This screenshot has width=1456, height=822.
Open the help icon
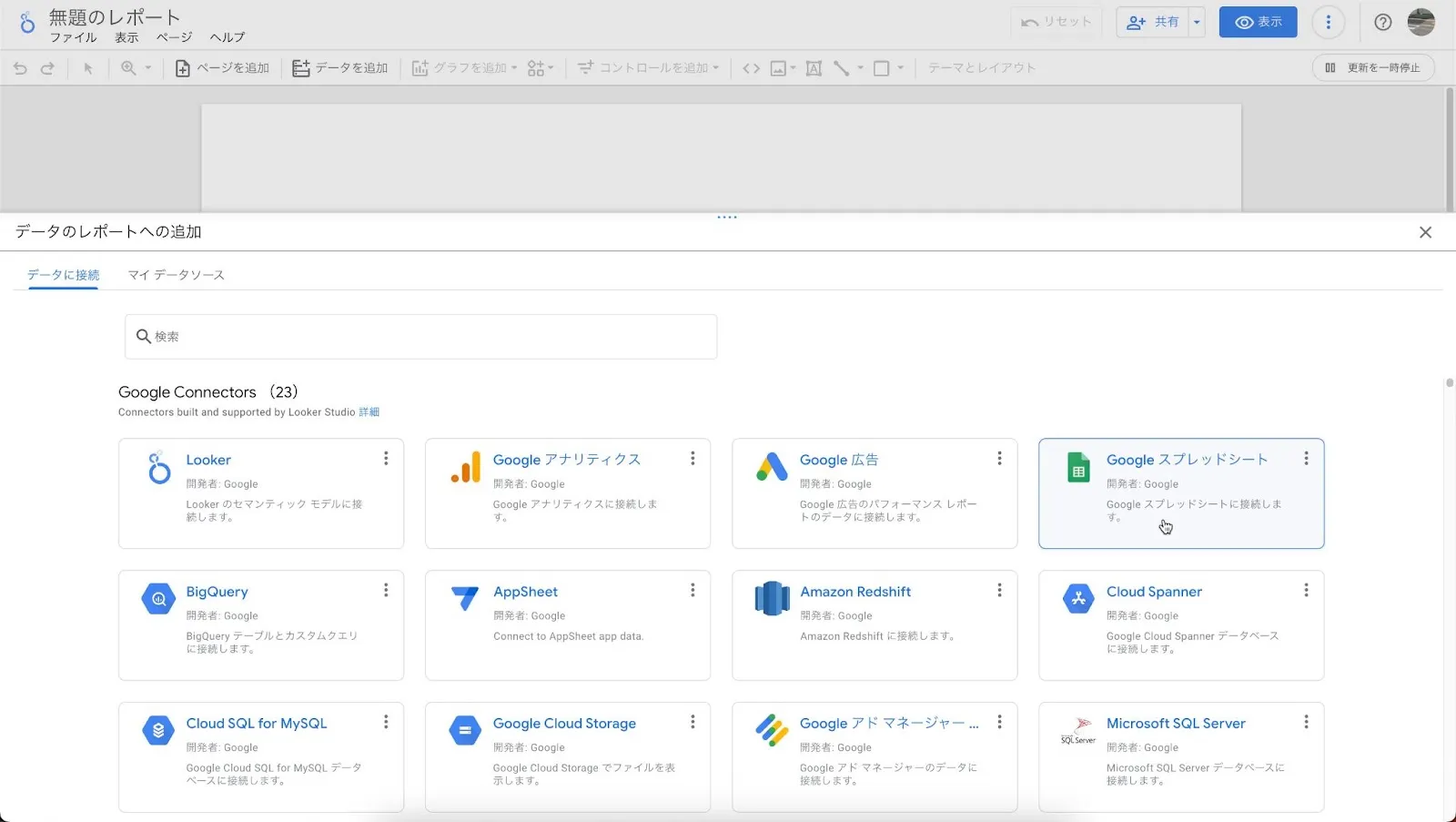pos(1382,22)
